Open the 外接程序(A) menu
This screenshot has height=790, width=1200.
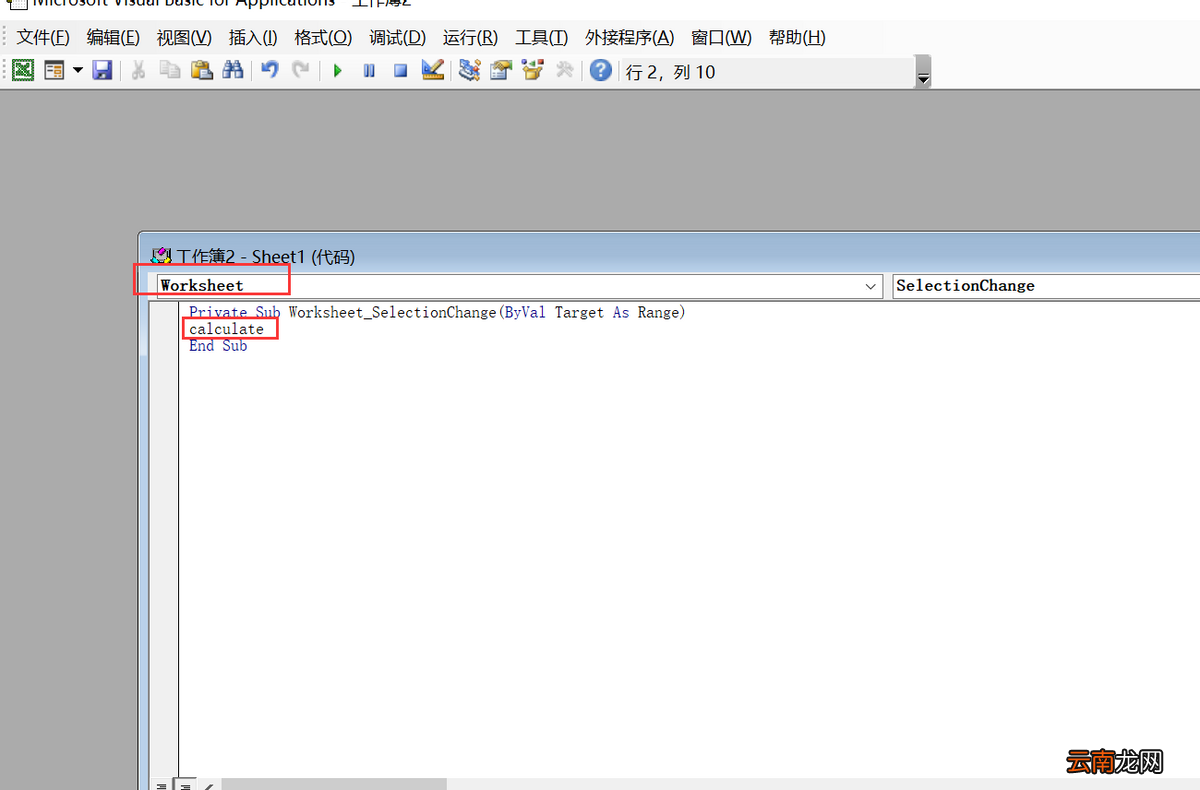[x=629, y=37]
